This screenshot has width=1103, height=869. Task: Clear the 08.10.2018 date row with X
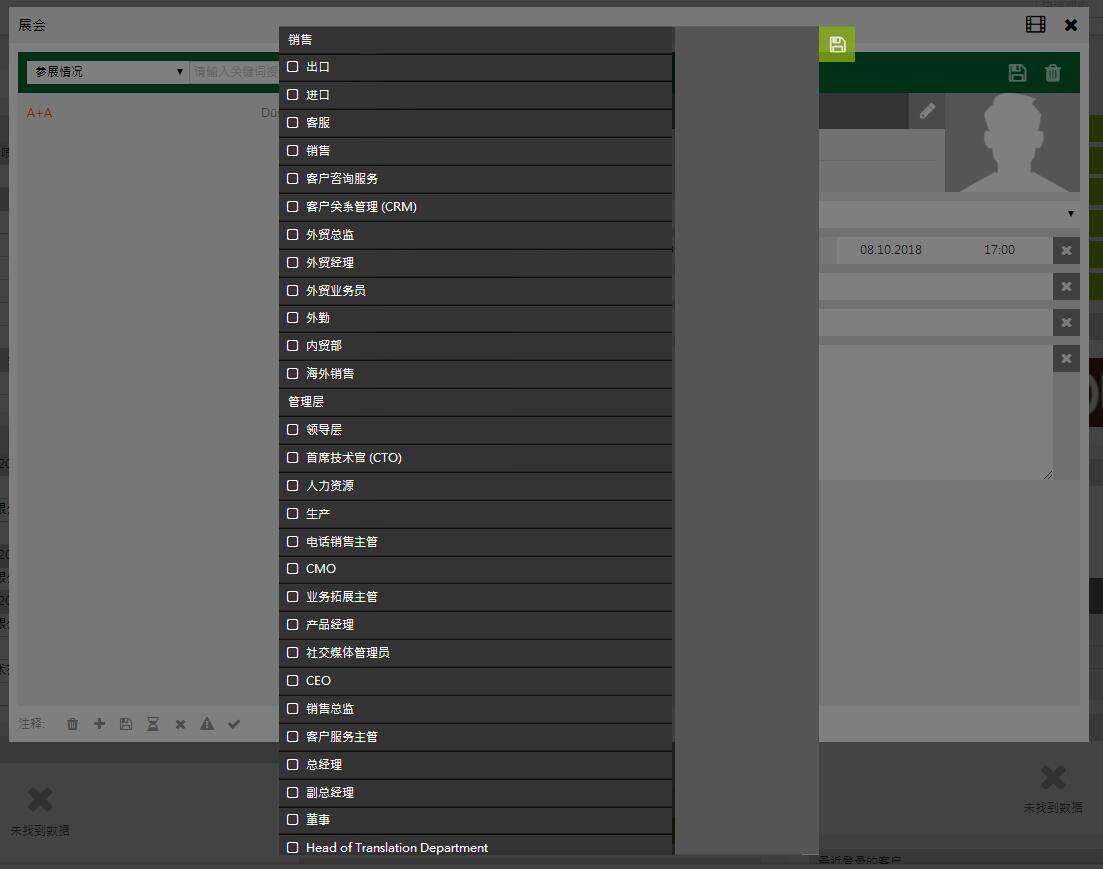[1066, 251]
